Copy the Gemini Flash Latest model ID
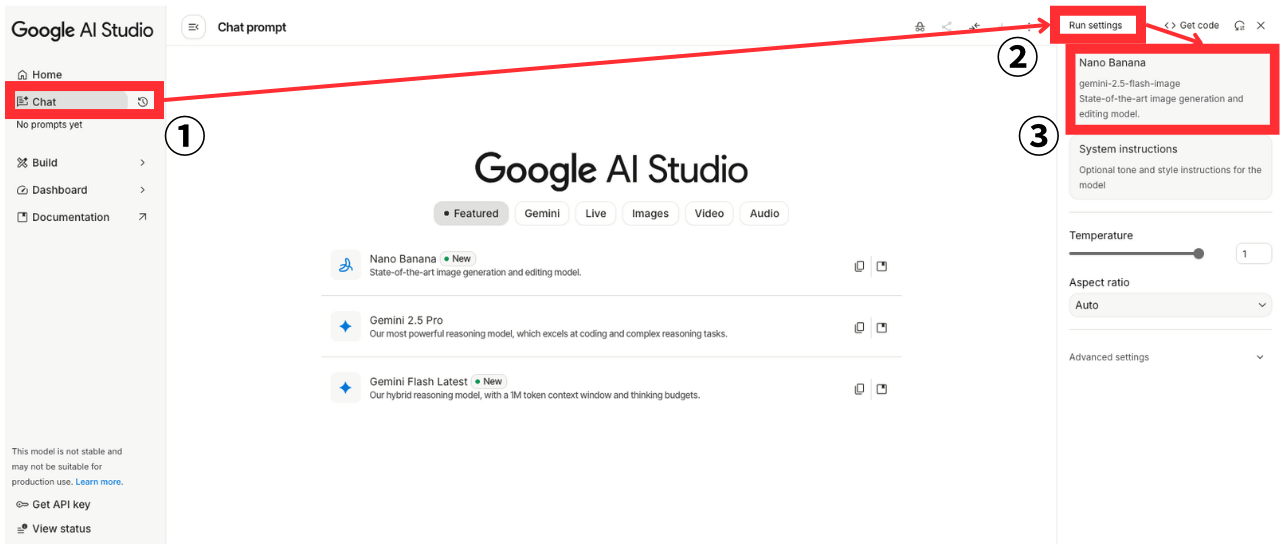The height and width of the screenshot is (547, 1282). 859,389
